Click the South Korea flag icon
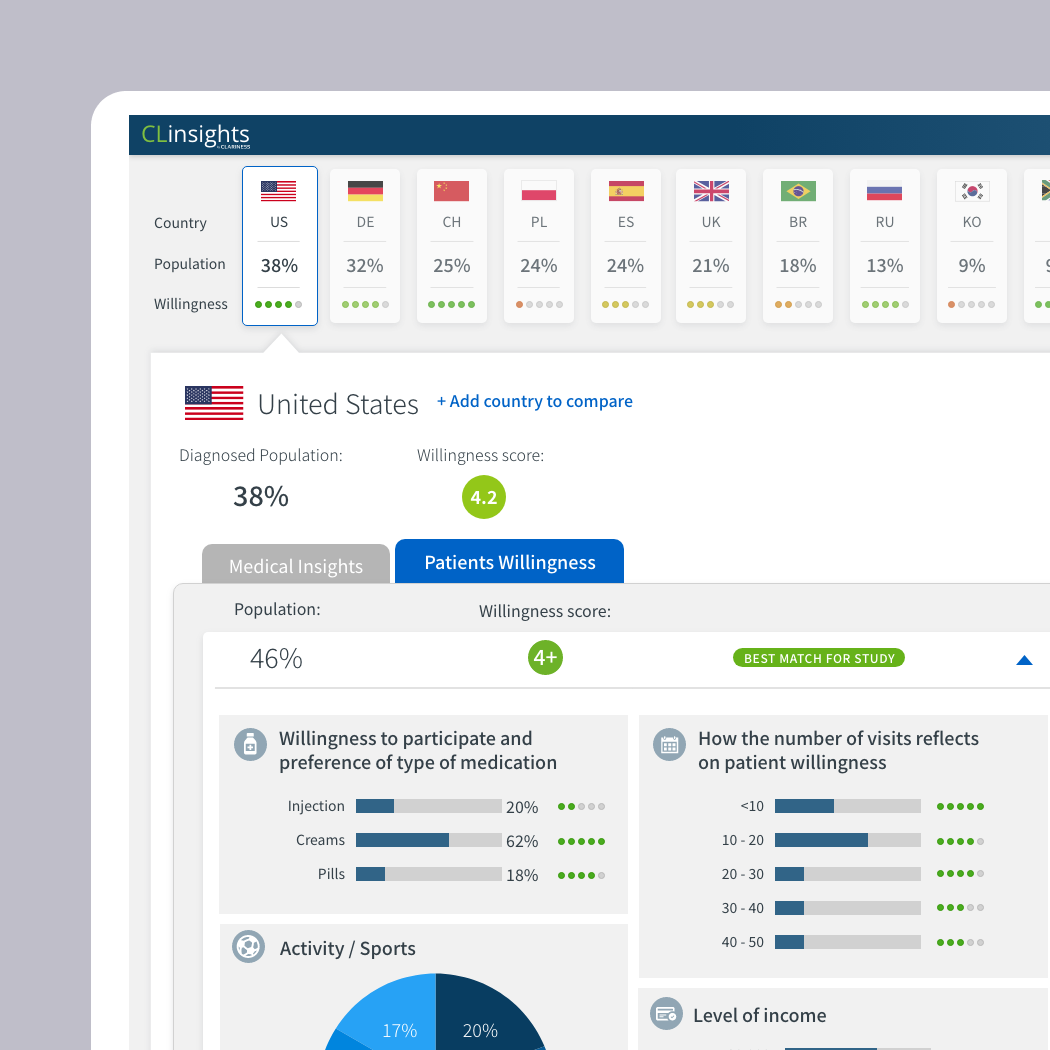The height and width of the screenshot is (1050, 1050). click(x=972, y=191)
